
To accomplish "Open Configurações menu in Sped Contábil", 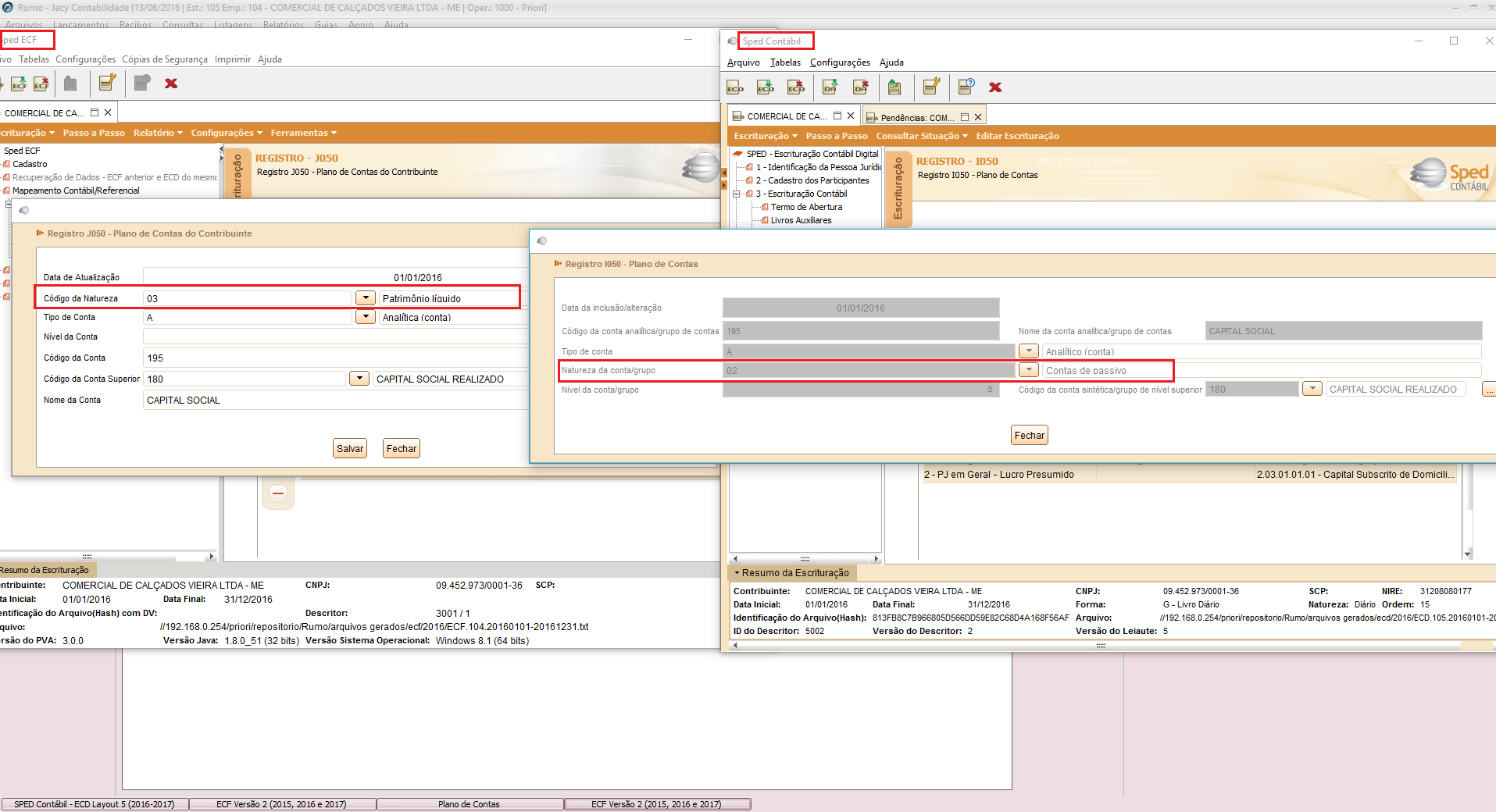I will [x=840, y=62].
